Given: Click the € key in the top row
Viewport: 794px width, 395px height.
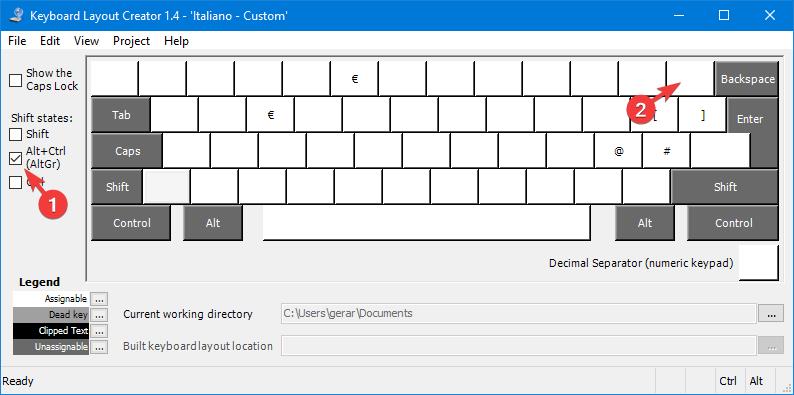Looking at the screenshot, I should (x=354, y=79).
